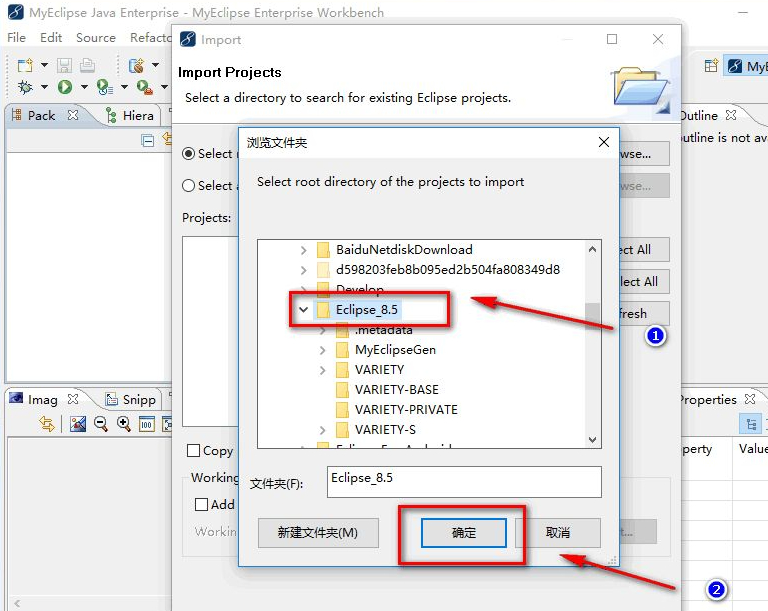The image size is (768, 611).
Task: Click the green Run button in toolbar
Action: click(x=65, y=88)
